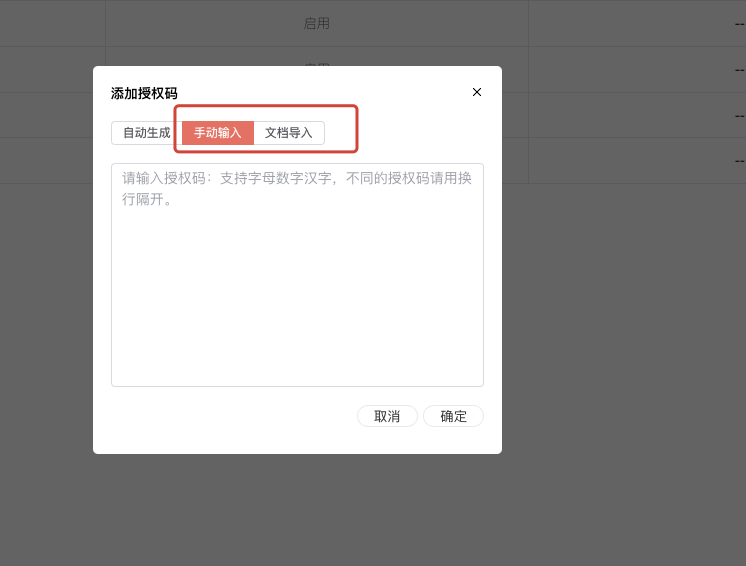This screenshot has width=746, height=566.
Task: Switch to the 自动生成 tab
Action: [147, 133]
